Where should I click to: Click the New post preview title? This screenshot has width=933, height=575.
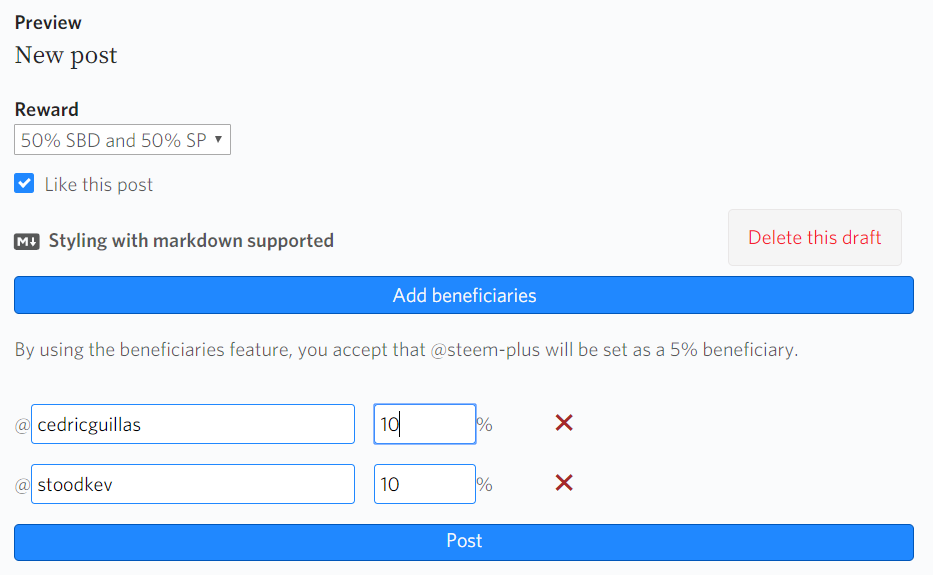click(66, 55)
